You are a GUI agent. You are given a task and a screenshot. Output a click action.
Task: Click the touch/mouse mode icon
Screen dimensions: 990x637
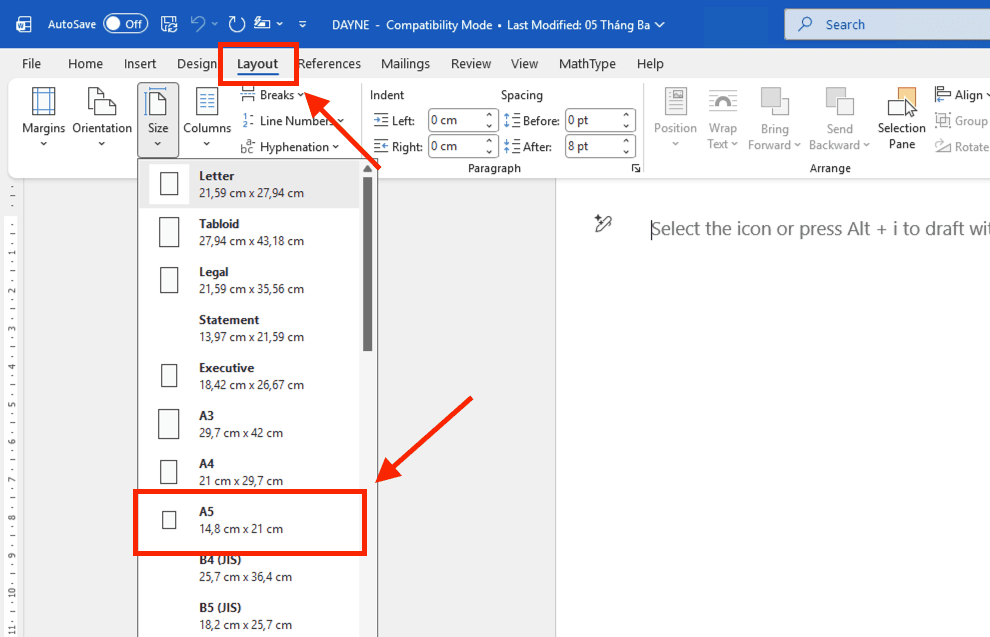(x=261, y=24)
